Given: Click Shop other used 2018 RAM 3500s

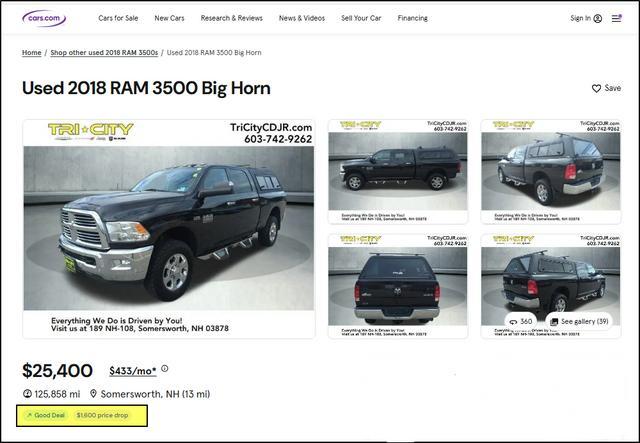Looking at the screenshot, I should coord(104,53).
